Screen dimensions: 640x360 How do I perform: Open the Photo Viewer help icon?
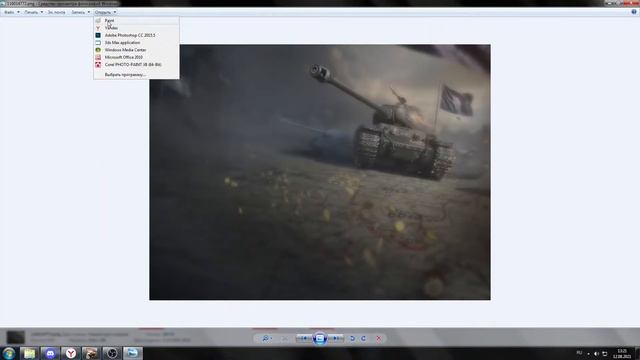(634, 12)
